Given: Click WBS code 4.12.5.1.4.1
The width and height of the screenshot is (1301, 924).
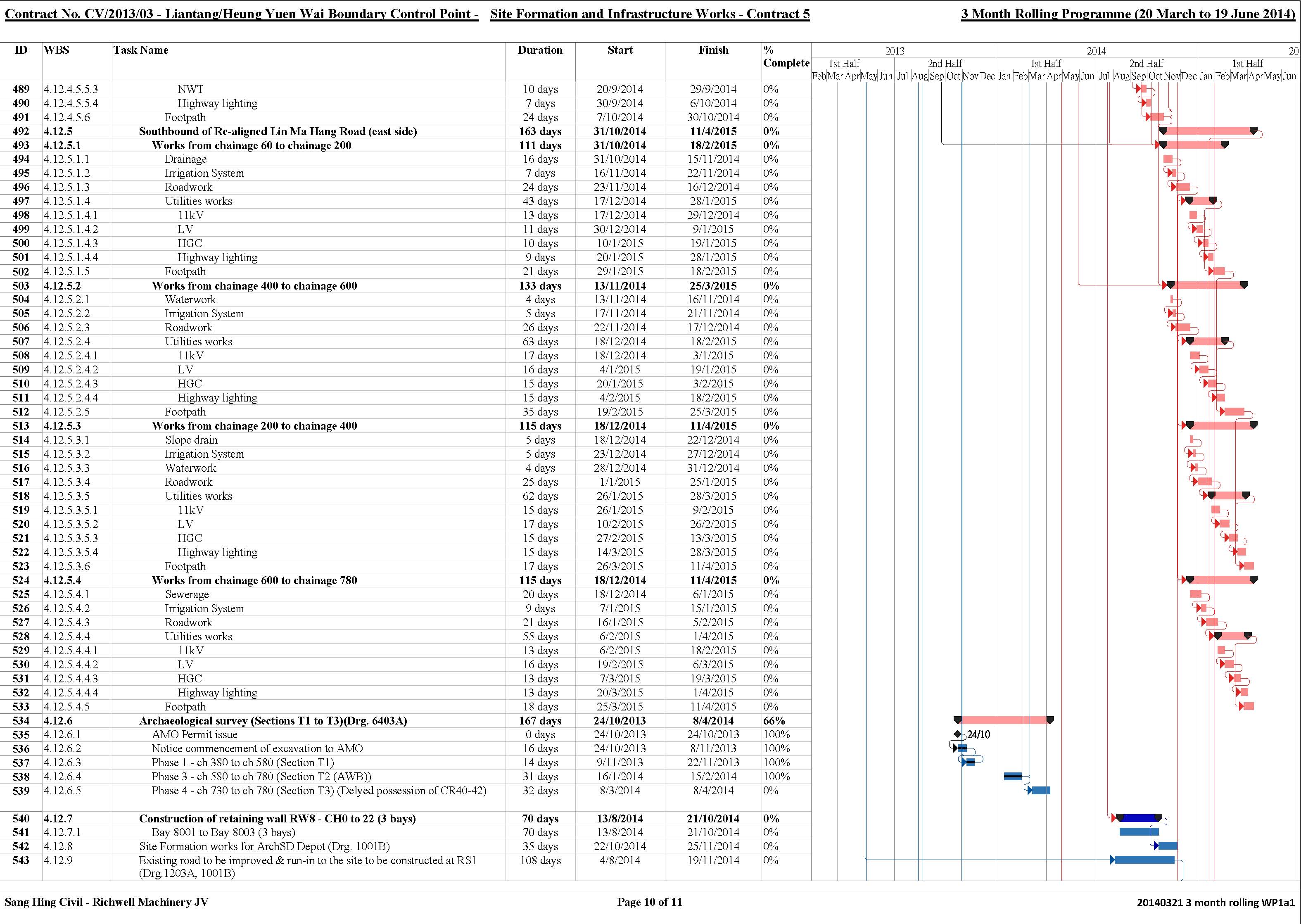Looking at the screenshot, I should pyautogui.click(x=71, y=215).
